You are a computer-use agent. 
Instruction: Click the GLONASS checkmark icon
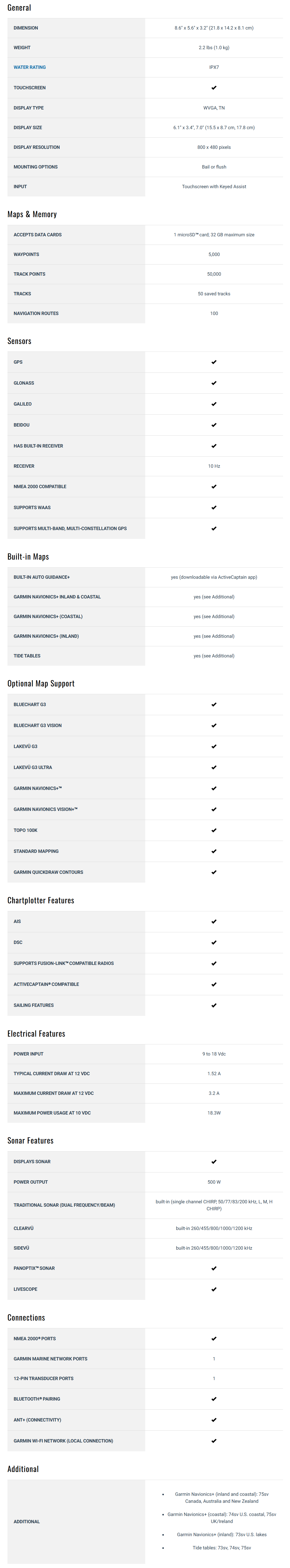pyautogui.click(x=214, y=383)
